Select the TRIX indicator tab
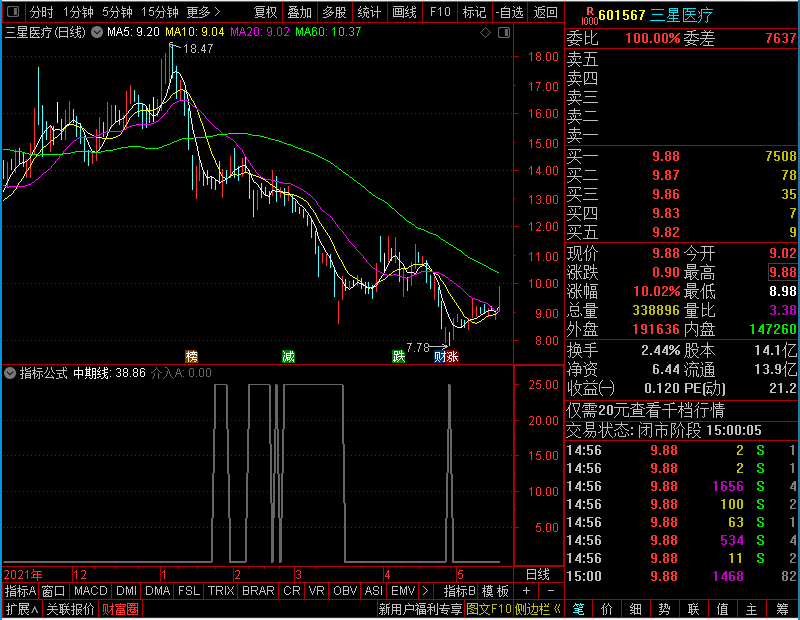 click(221, 591)
